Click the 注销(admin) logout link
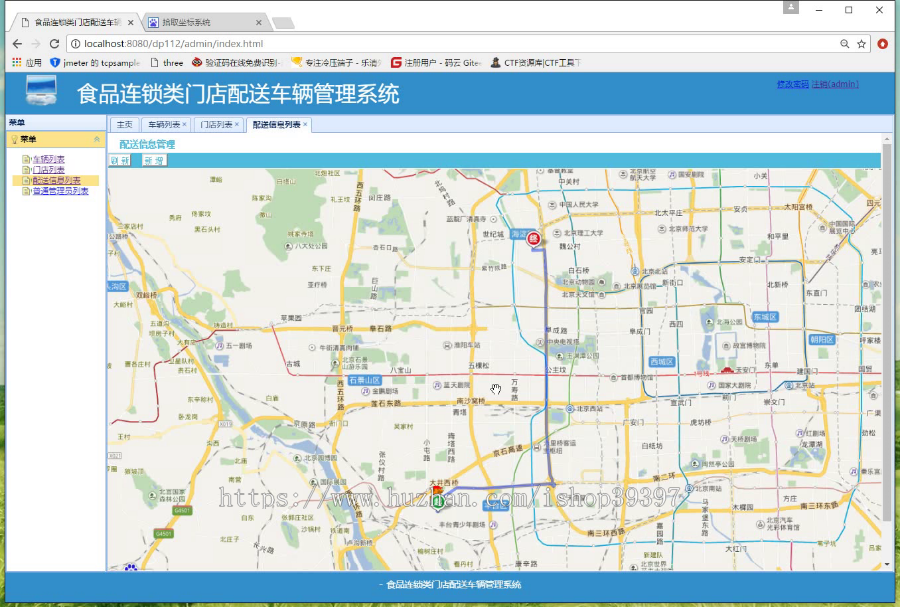Image resolution: width=900 pixels, height=607 pixels. pyautogui.click(x=835, y=84)
